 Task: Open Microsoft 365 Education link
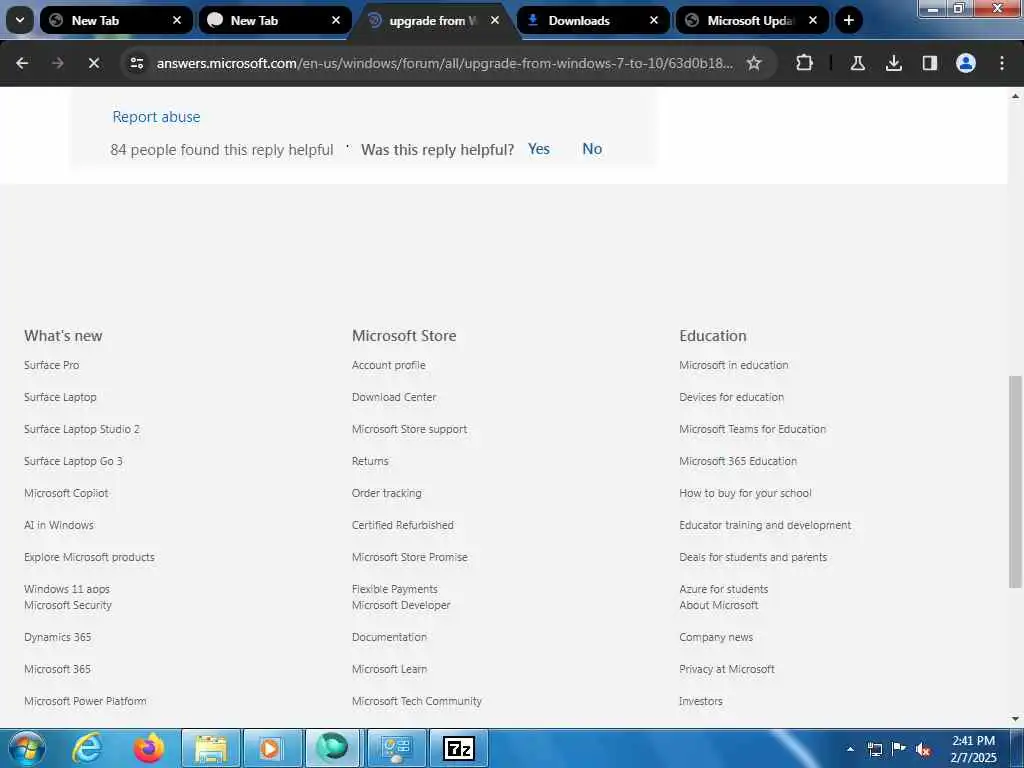click(x=738, y=461)
